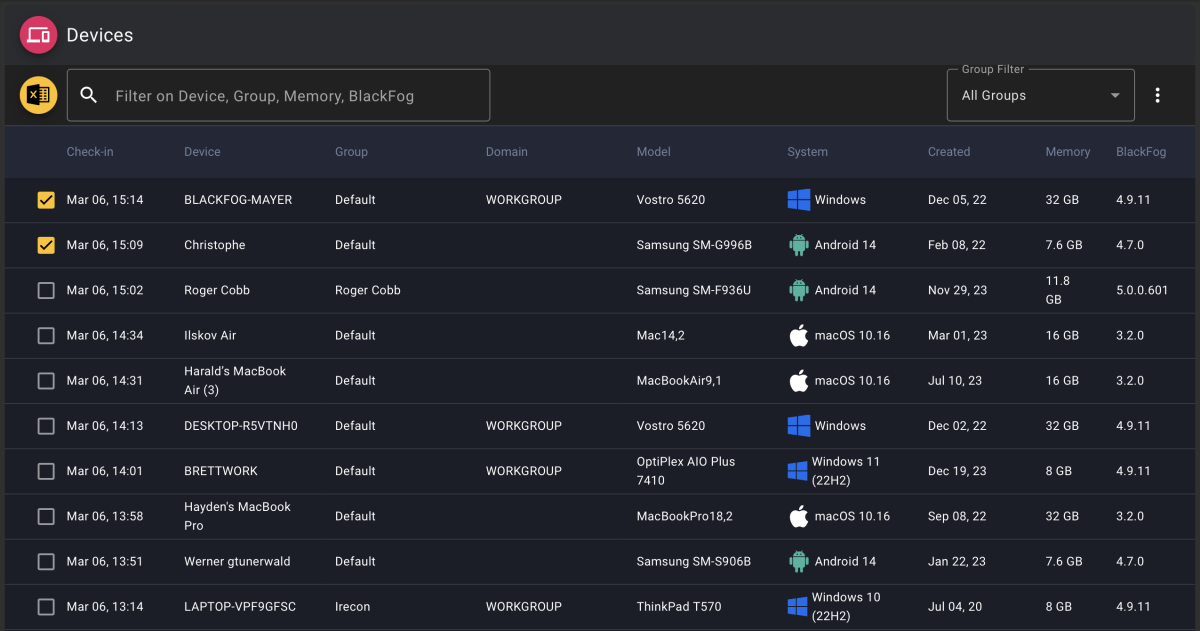Click Windows icon in DESKTOP-R5VTNH0 row
Screen dimensions: 1200x631
tap(798, 426)
